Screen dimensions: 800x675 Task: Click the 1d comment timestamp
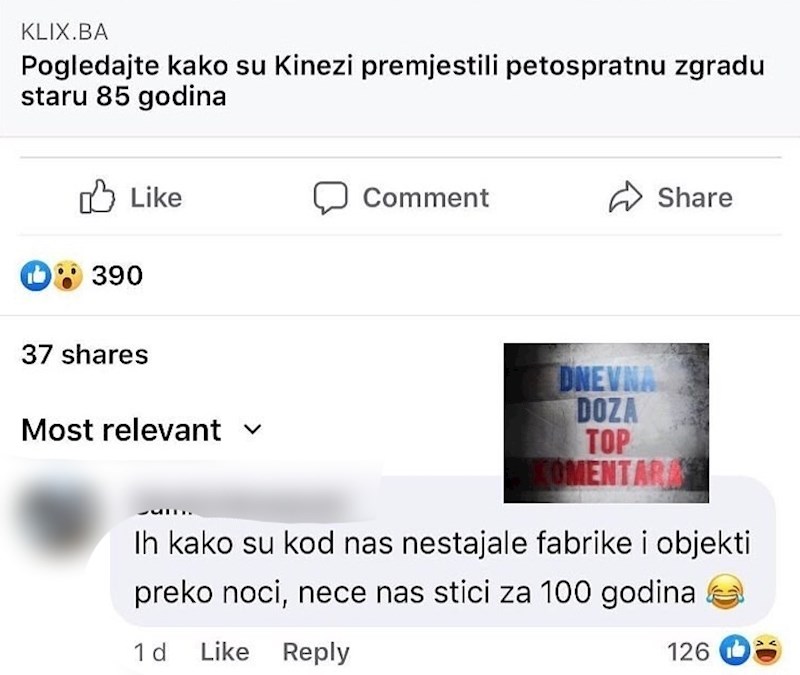coord(149,652)
